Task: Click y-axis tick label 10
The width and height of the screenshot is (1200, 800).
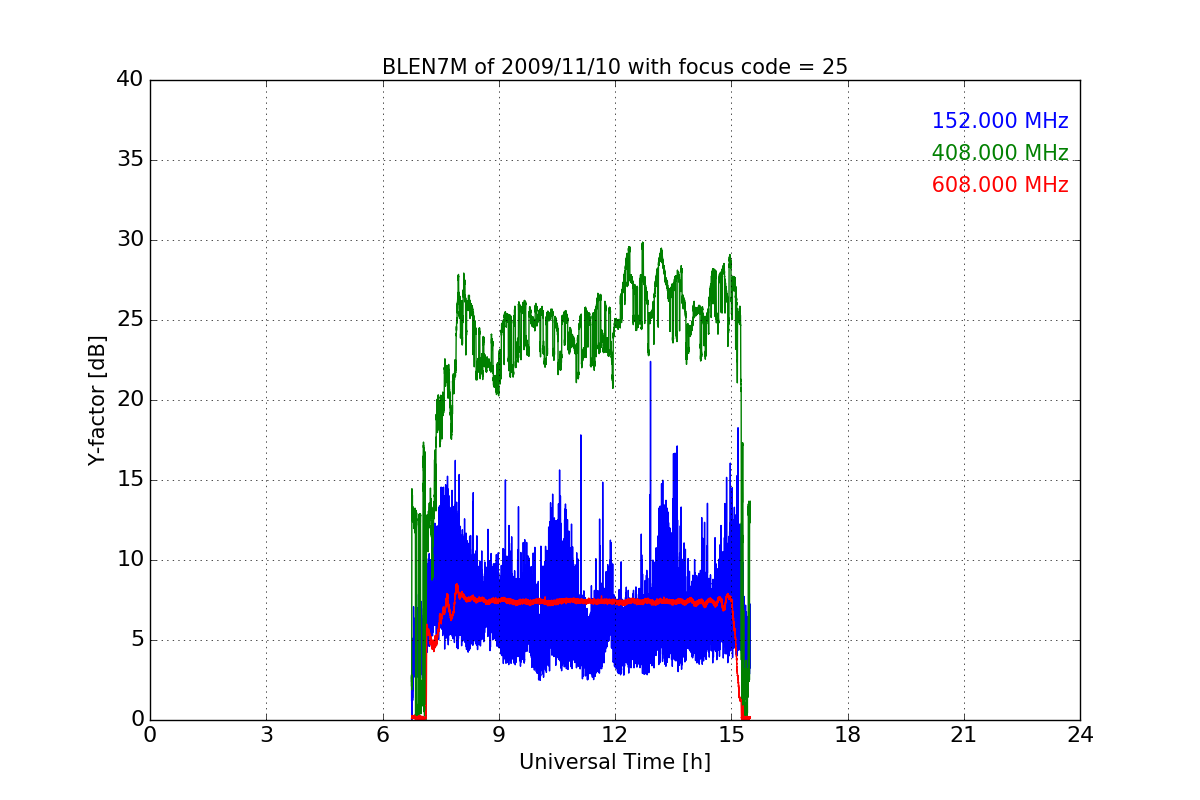Action: pyautogui.click(x=130, y=560)
